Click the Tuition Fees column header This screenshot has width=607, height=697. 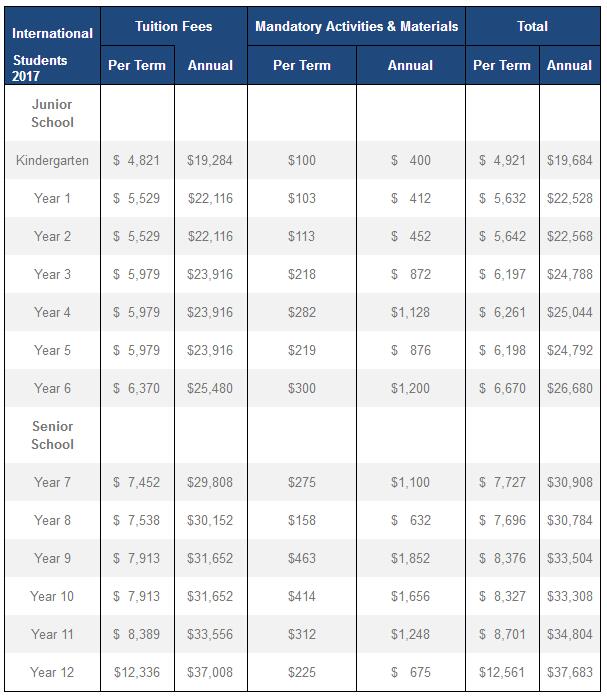tap(173, 26)
